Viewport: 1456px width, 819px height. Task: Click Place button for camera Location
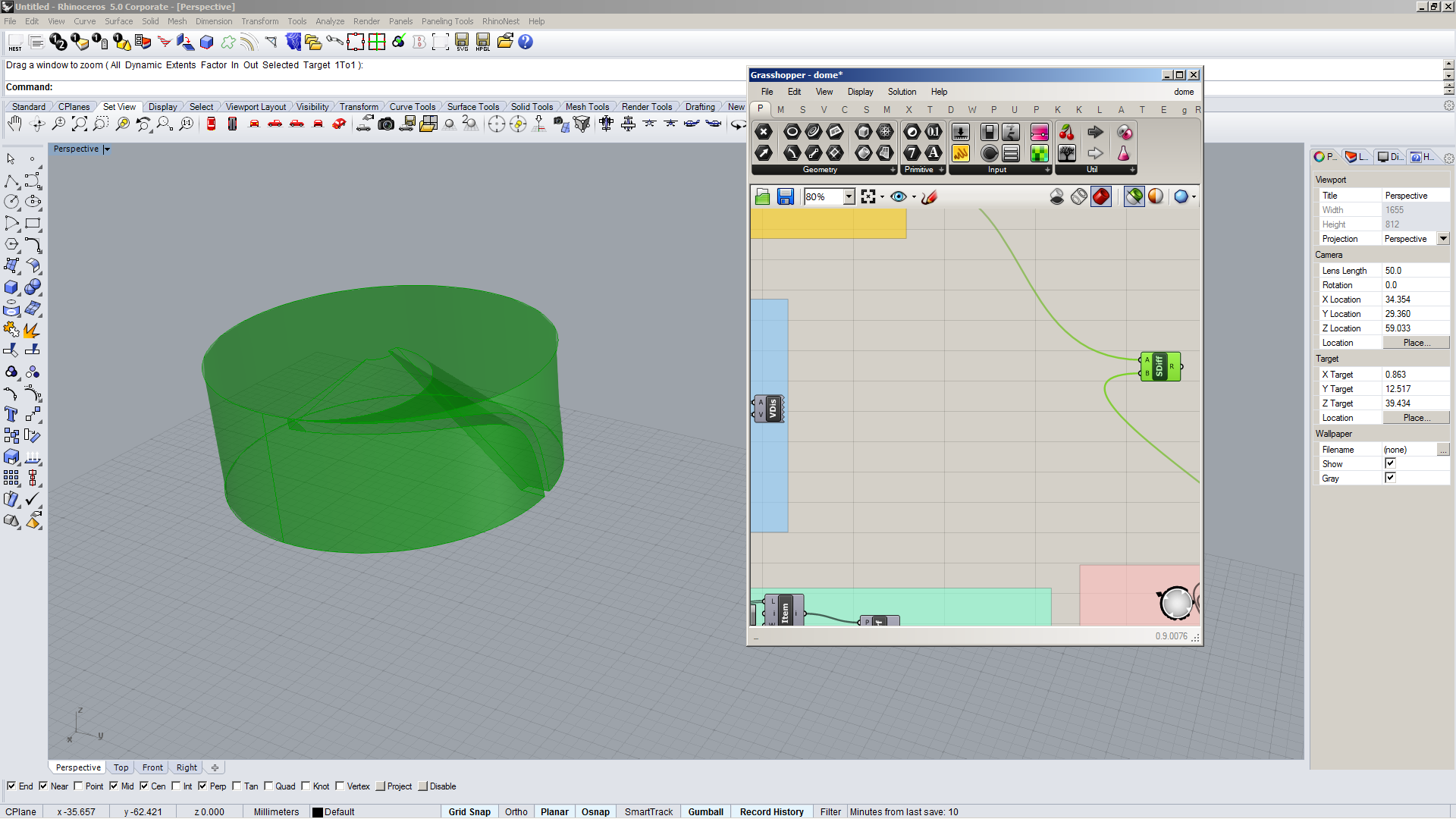click(x=1416, y=343)
